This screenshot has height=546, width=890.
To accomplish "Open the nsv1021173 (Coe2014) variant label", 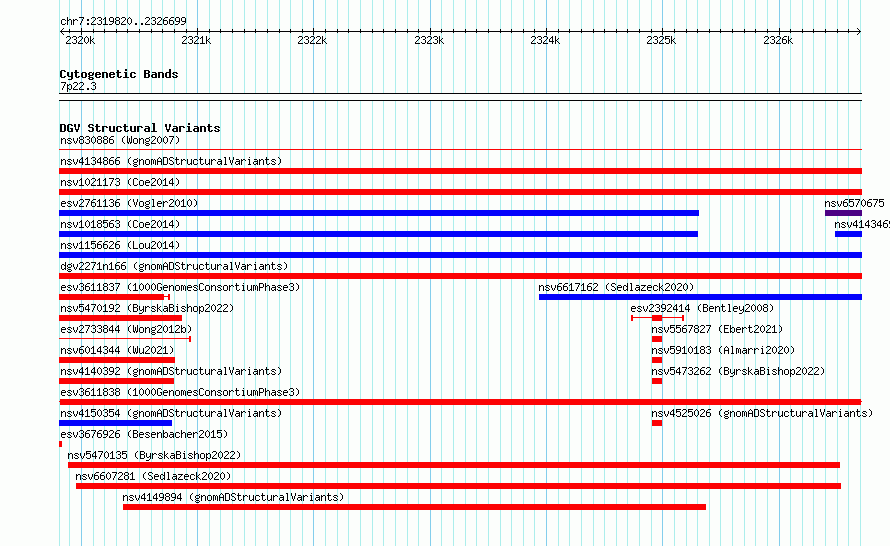I will pos(120,182).
